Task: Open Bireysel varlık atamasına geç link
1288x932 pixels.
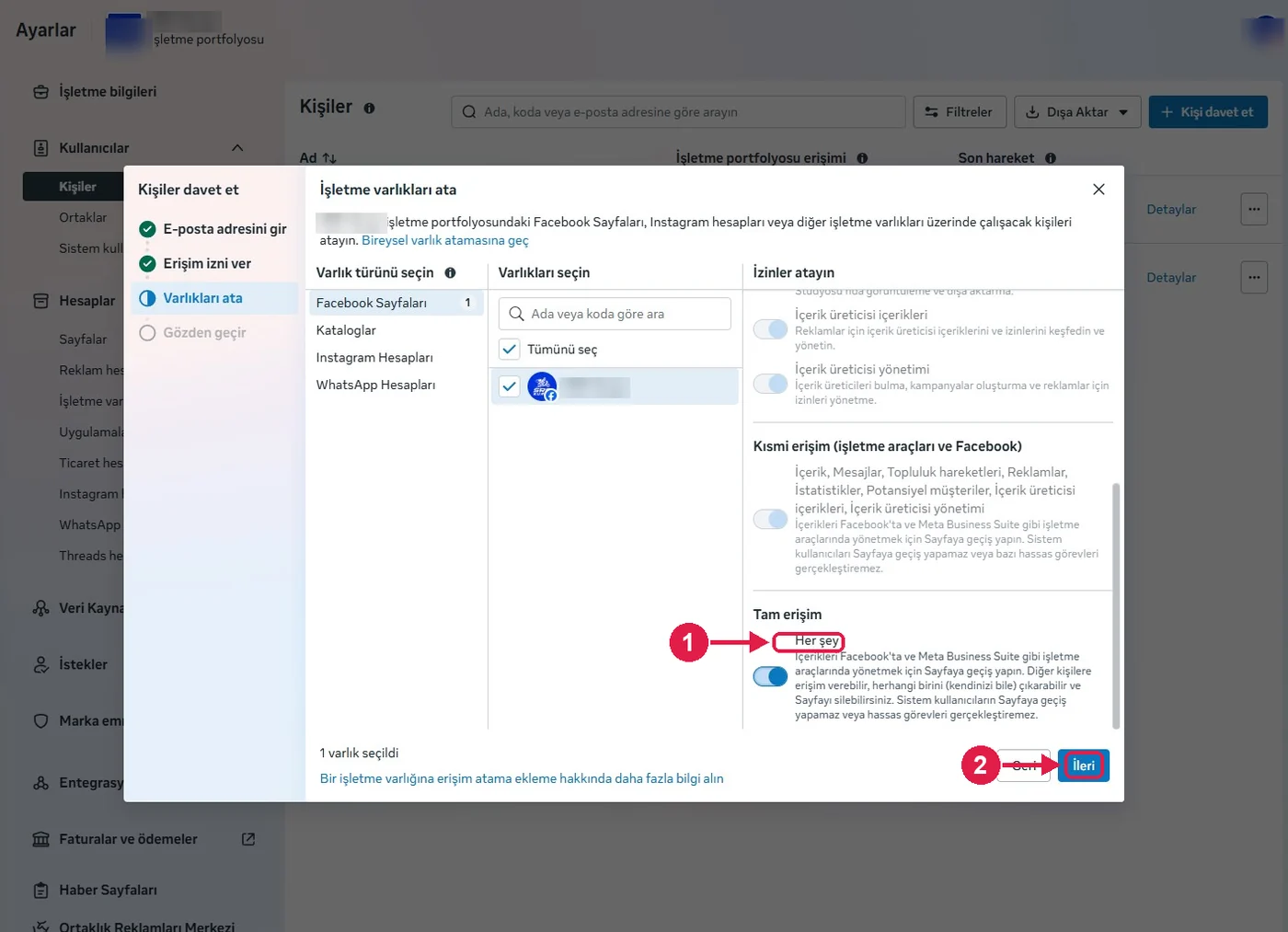Action: (x=445, y=240)
